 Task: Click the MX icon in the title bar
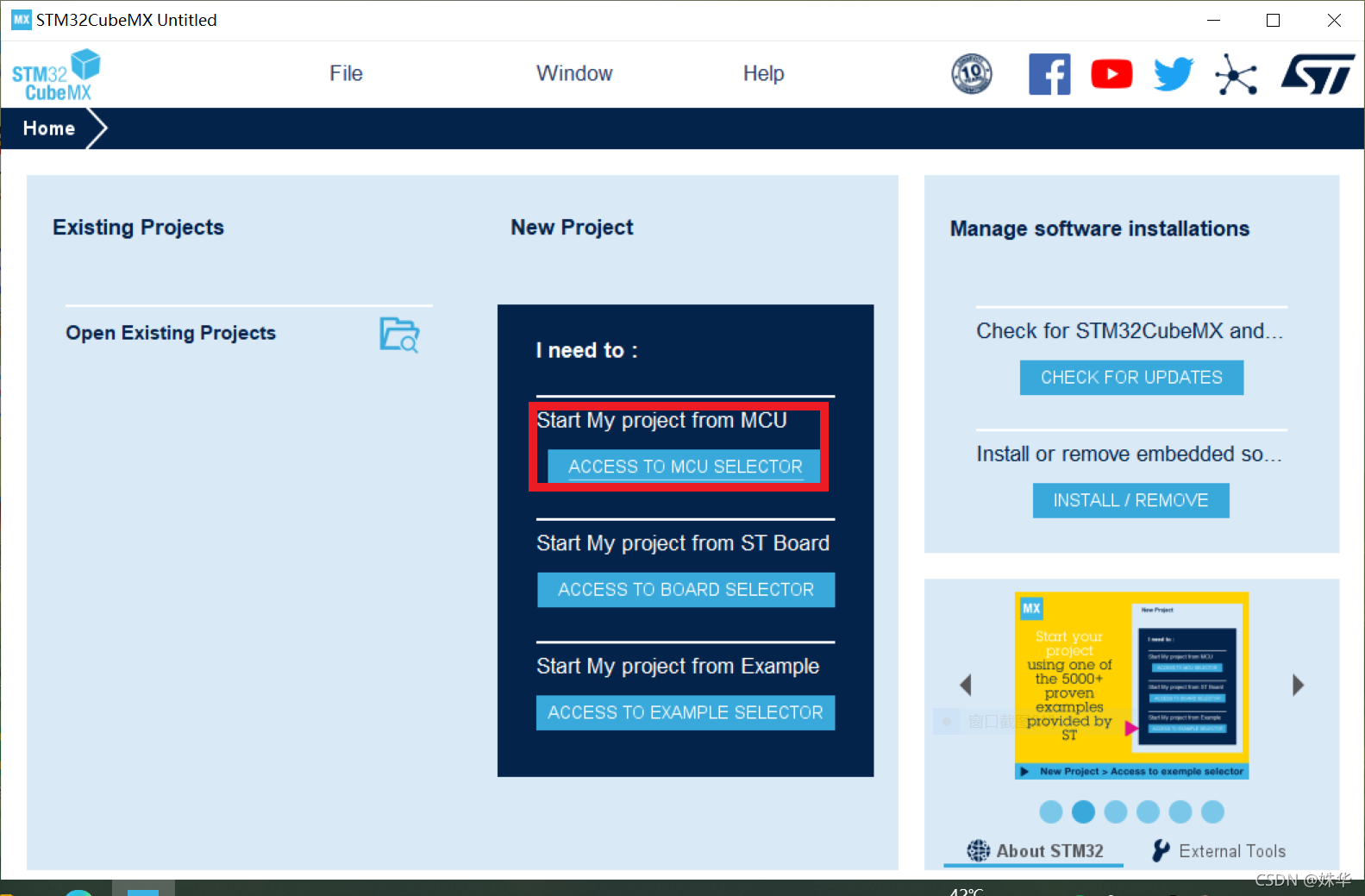tap(22, 20)
